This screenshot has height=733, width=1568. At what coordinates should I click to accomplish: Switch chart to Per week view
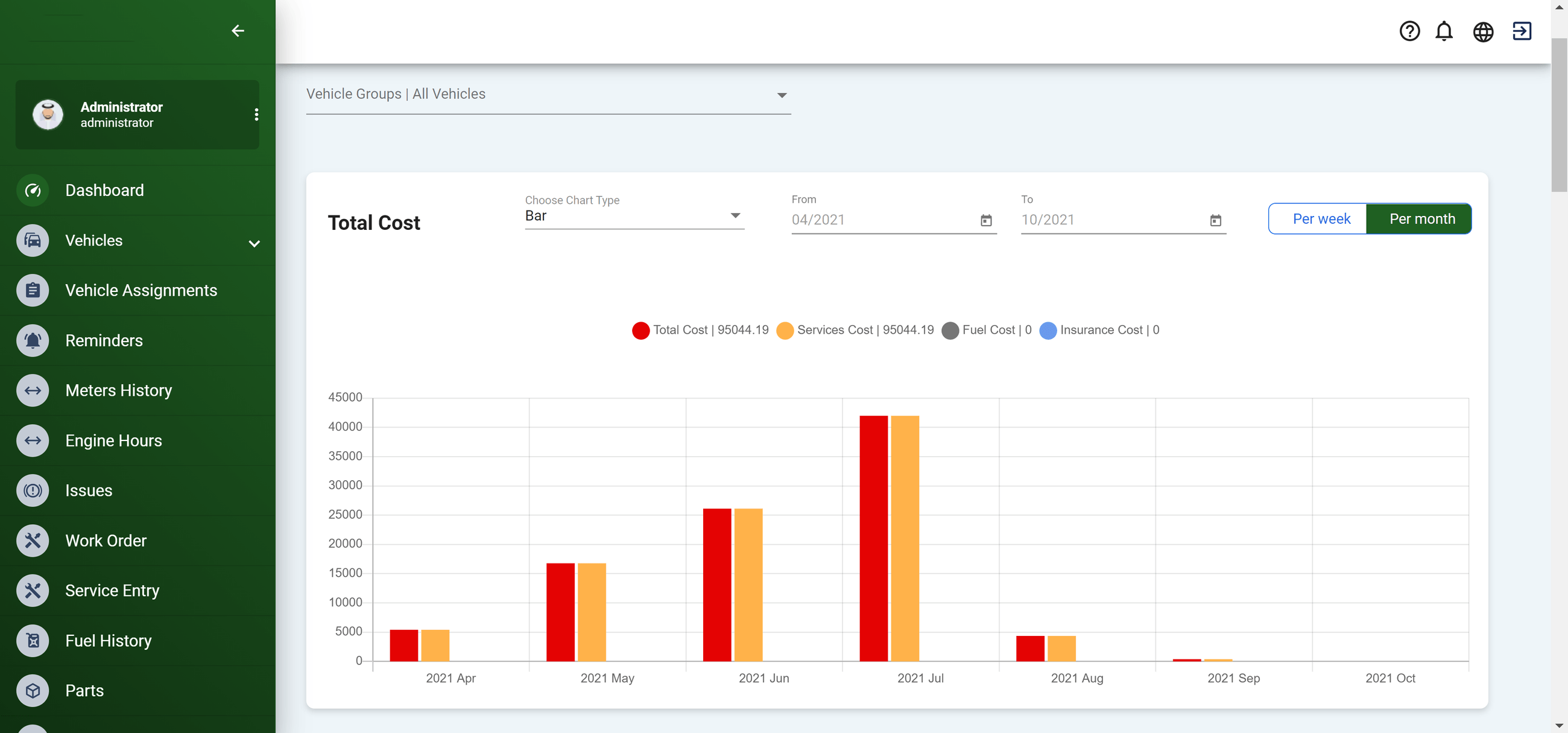tap(1320, 219)
